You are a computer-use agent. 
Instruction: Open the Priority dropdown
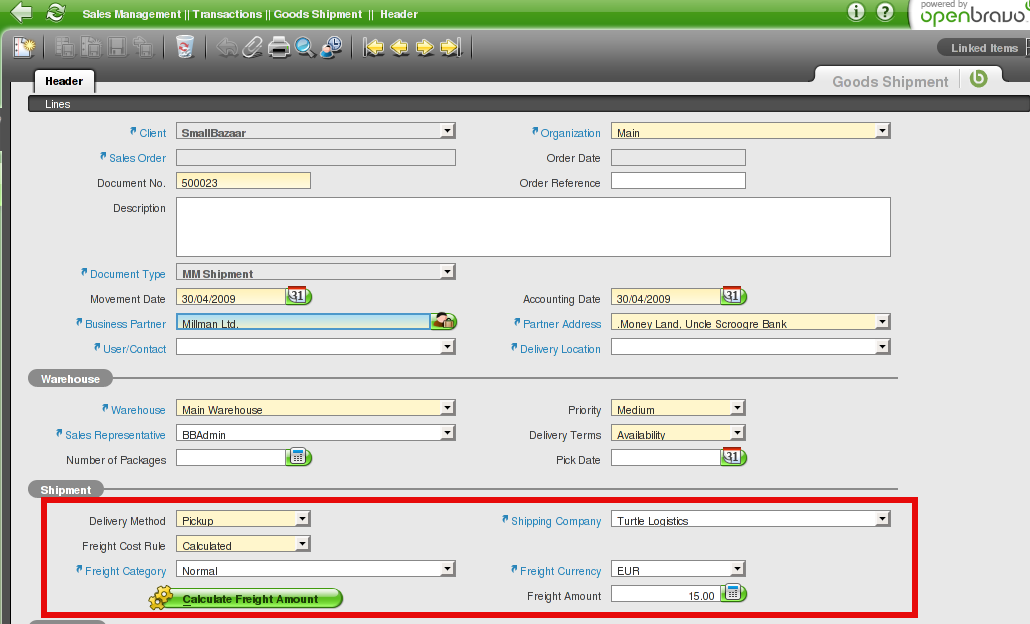[x=737, y=408]
